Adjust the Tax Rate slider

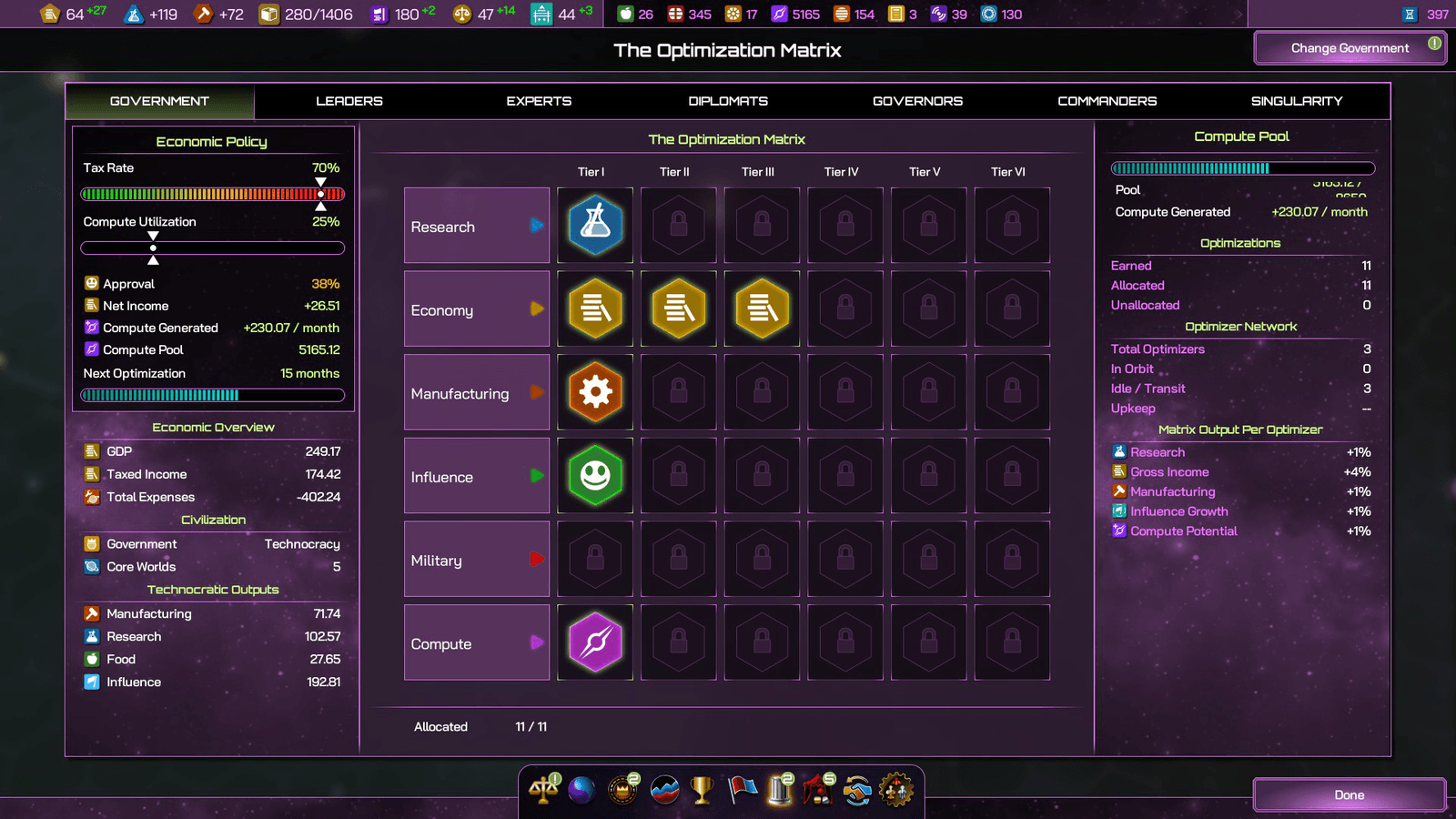pos(213,194)
